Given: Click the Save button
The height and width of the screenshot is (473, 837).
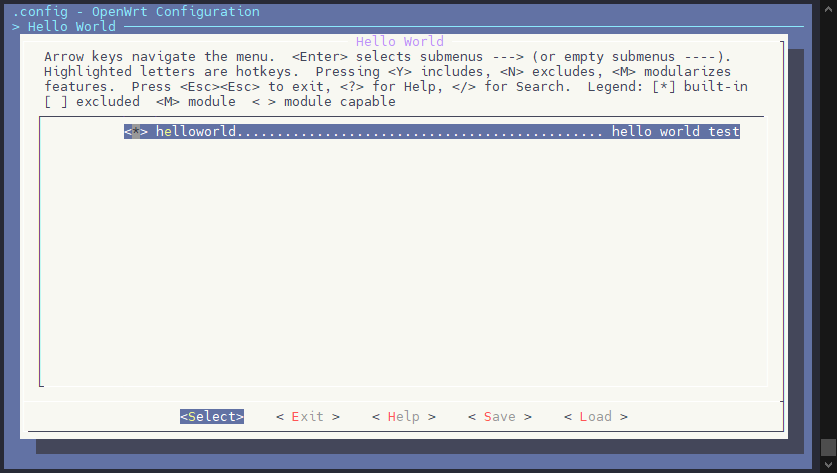Looking at the screenshot, I should (500, 416).
